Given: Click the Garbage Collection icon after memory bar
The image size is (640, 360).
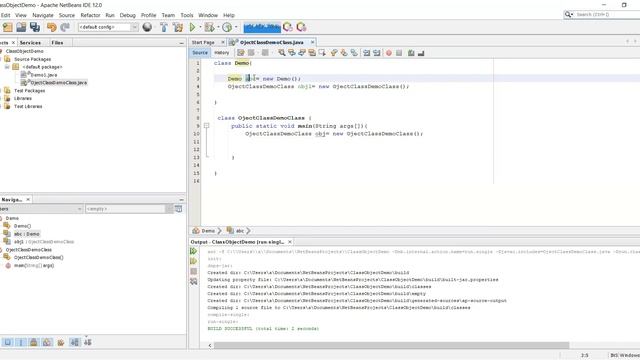Looking at the screenshot, I should pos(288,27).
